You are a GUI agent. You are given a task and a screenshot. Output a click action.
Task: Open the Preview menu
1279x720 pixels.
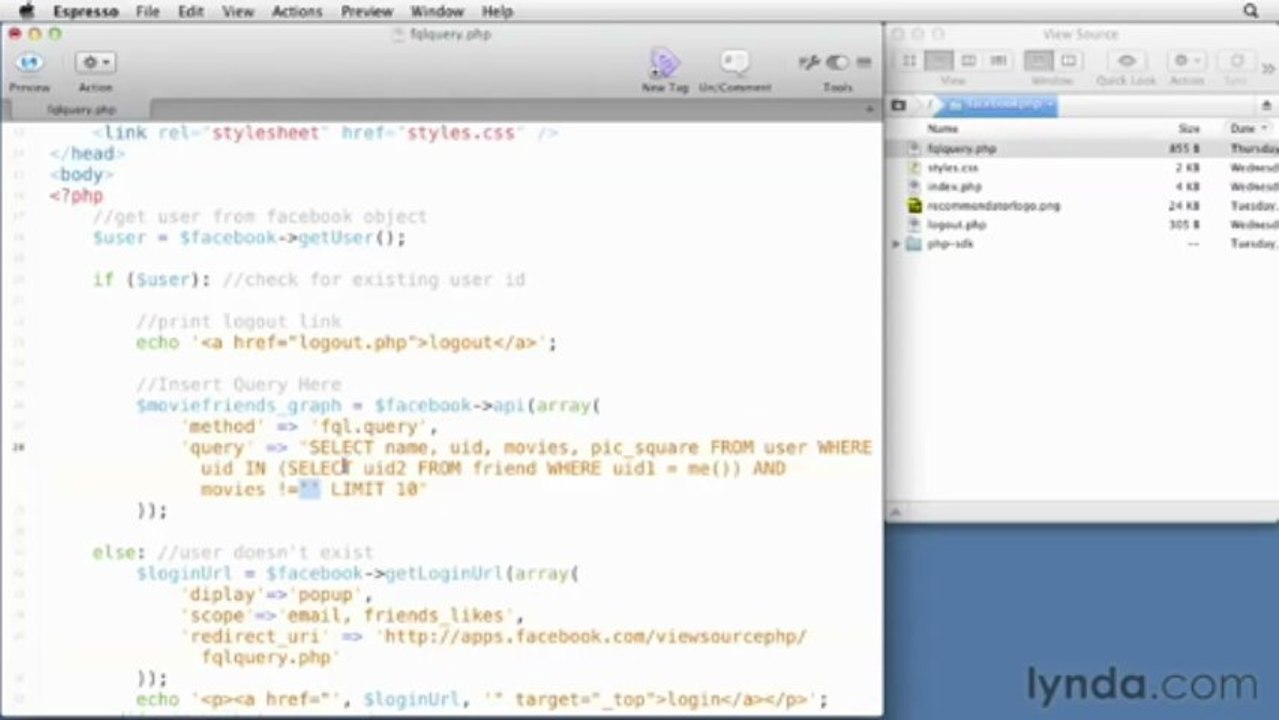pyautogui.click(x=366, y=11)
